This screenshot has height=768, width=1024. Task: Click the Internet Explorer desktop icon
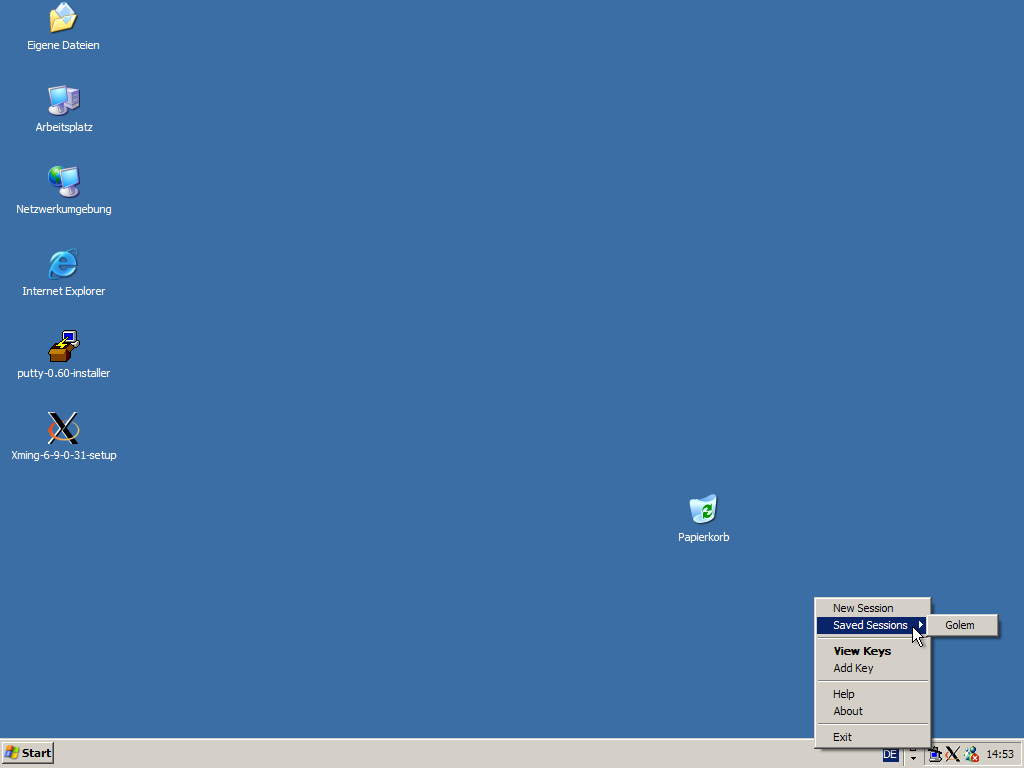(63, 264)
